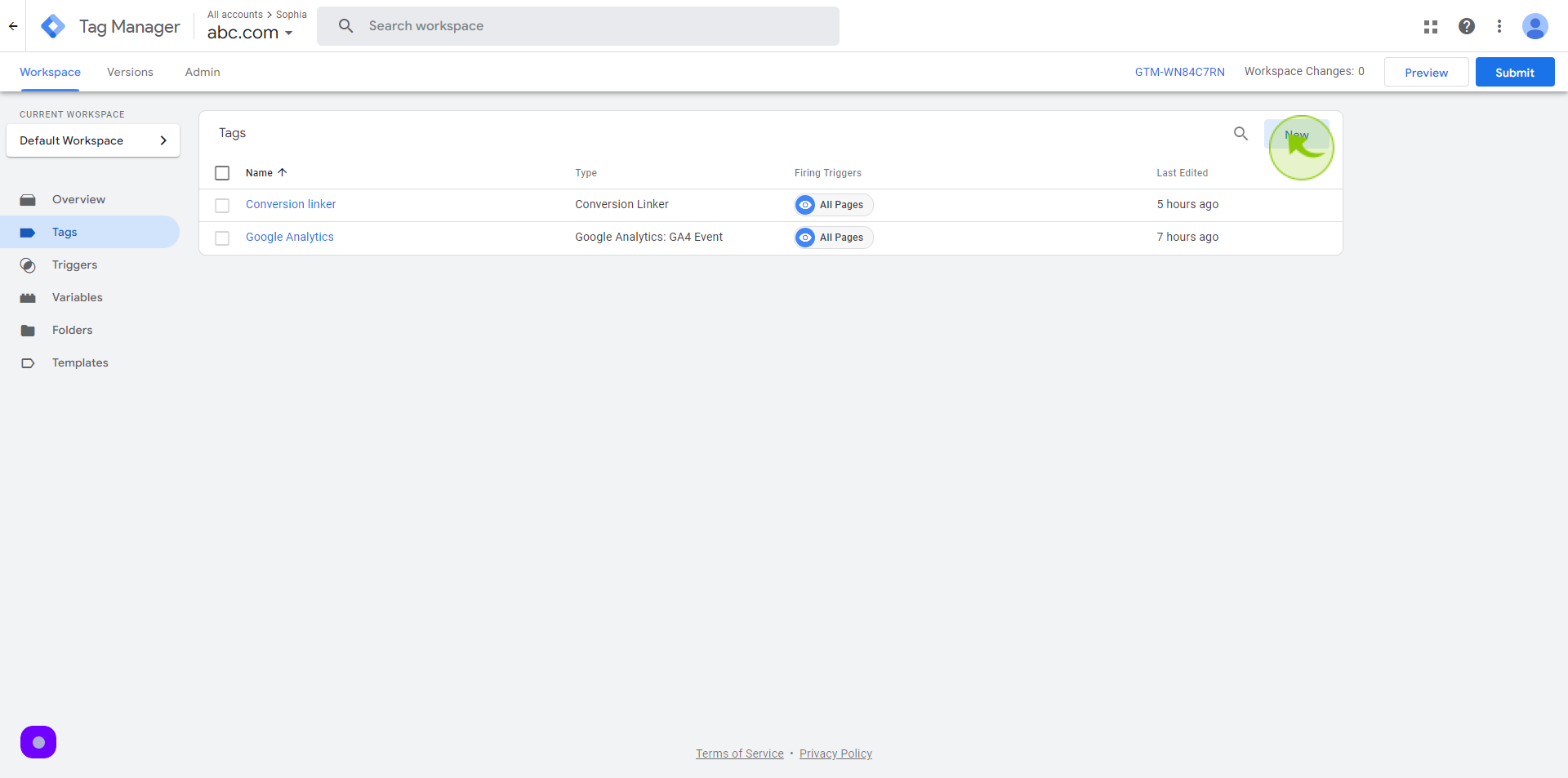
Task: Click New to create a tag
Action: (1297, 134)
